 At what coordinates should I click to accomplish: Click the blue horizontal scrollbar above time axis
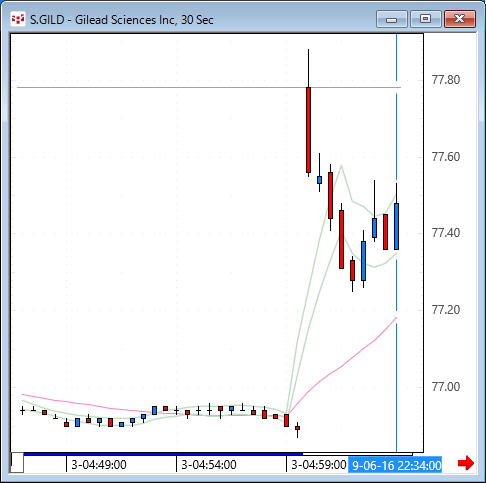(163, 454)
